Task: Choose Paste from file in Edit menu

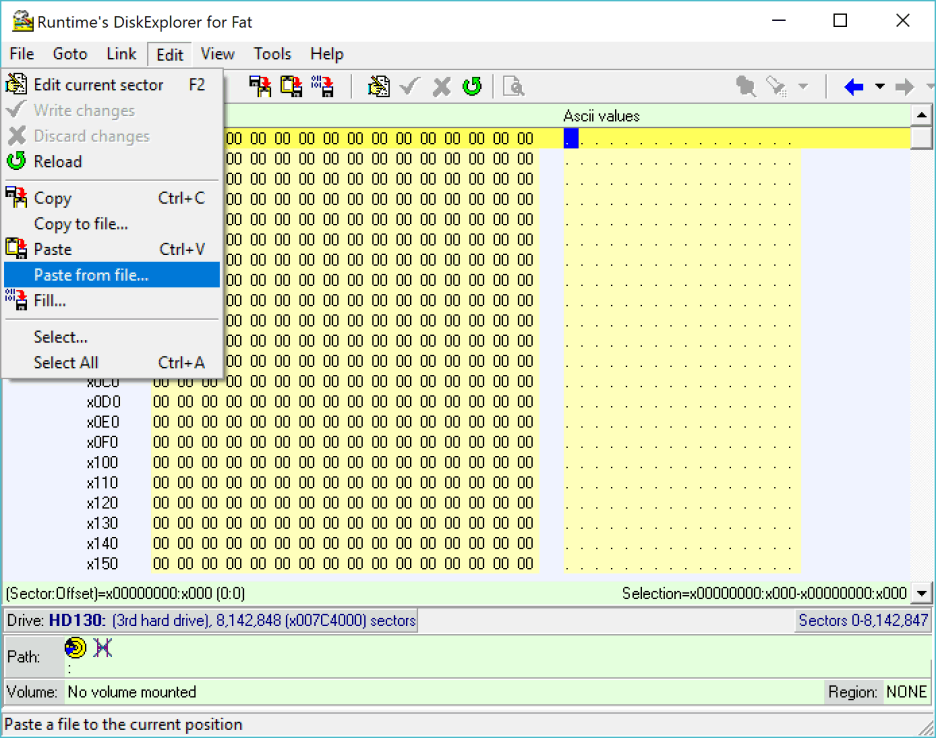Action: tap(91, 275)
